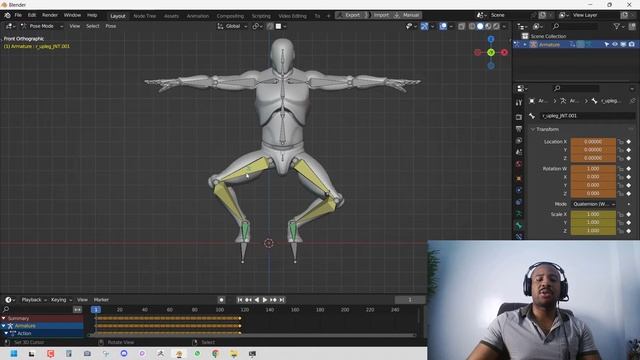Click the properties editor search field
Image resolution: width=640 pixels, height=360 pixels.
576,88
